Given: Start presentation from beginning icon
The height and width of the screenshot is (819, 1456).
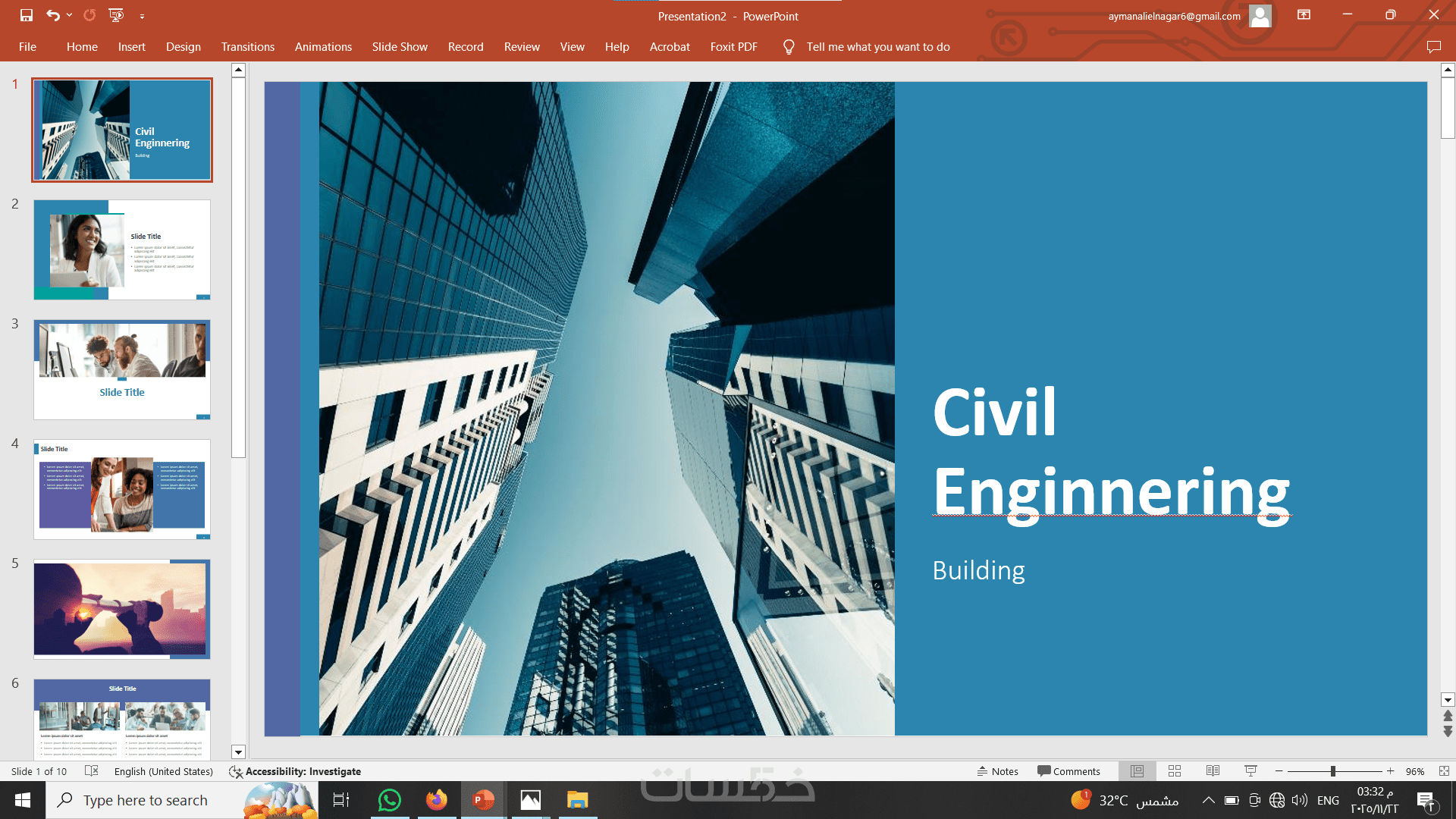Looking at the screenshot, I should click(116, 15).
